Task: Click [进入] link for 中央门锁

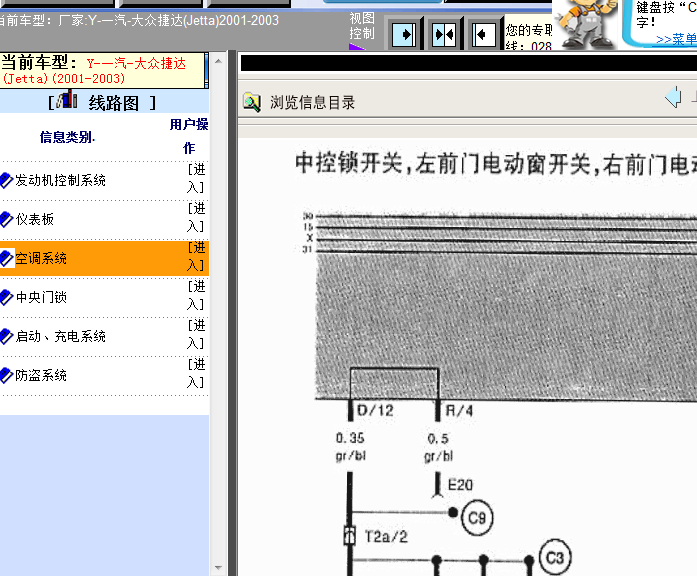Action: pos(196,295)
